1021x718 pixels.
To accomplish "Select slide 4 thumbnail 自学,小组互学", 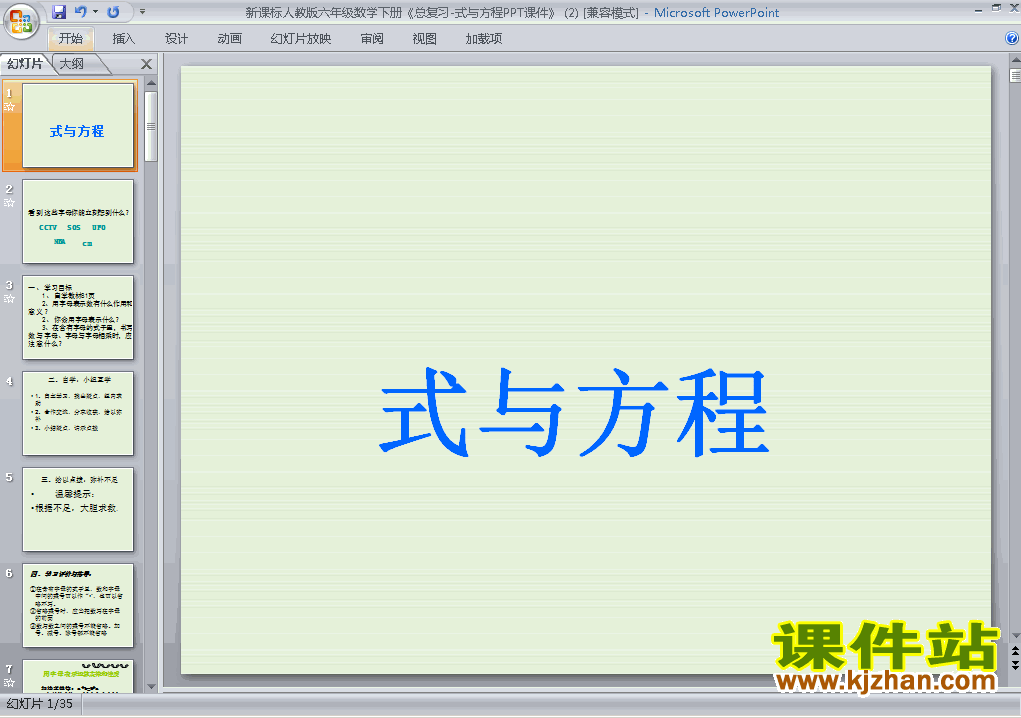I will click(x=78, y=413).
